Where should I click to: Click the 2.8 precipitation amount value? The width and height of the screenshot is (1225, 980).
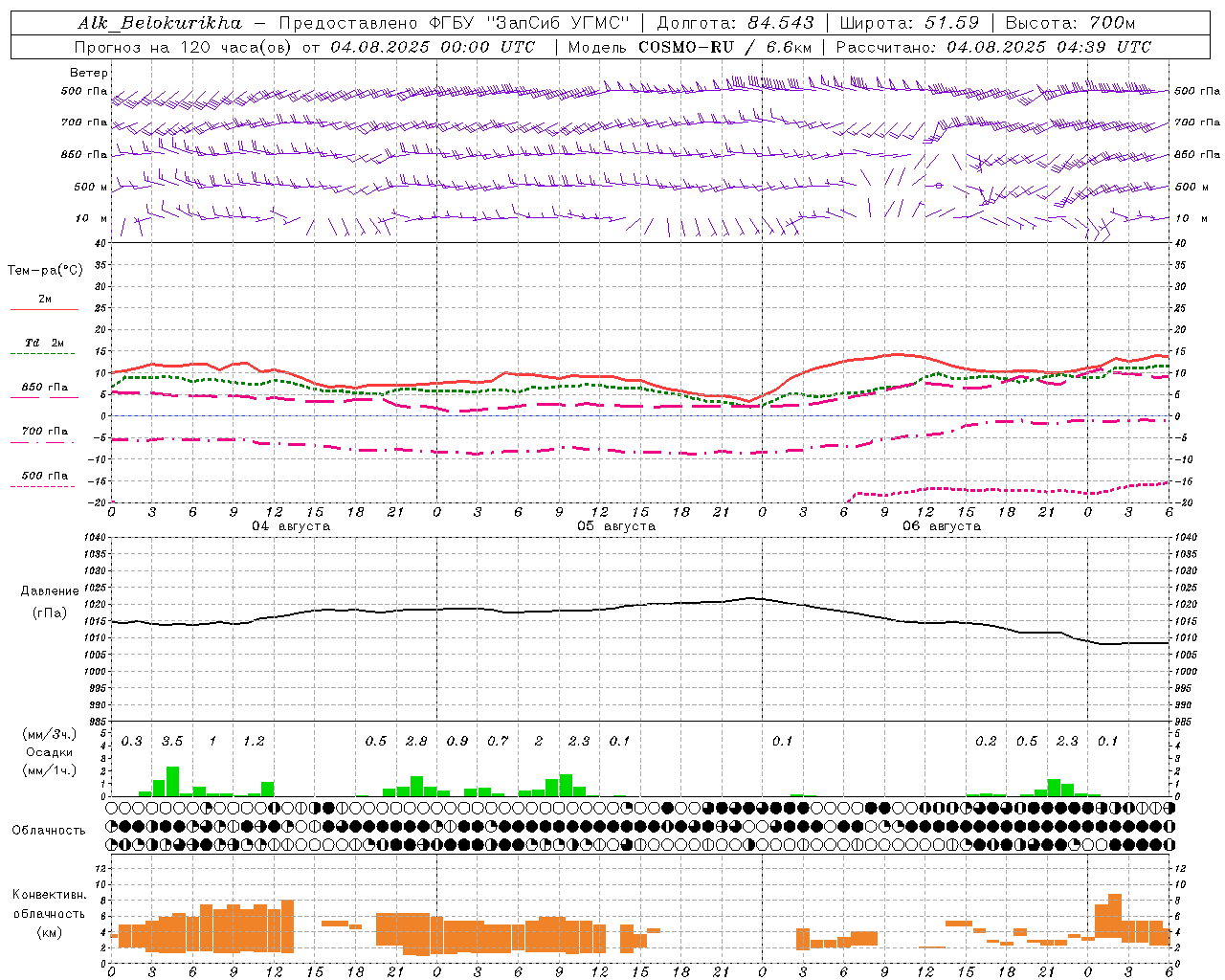point(416,742)
